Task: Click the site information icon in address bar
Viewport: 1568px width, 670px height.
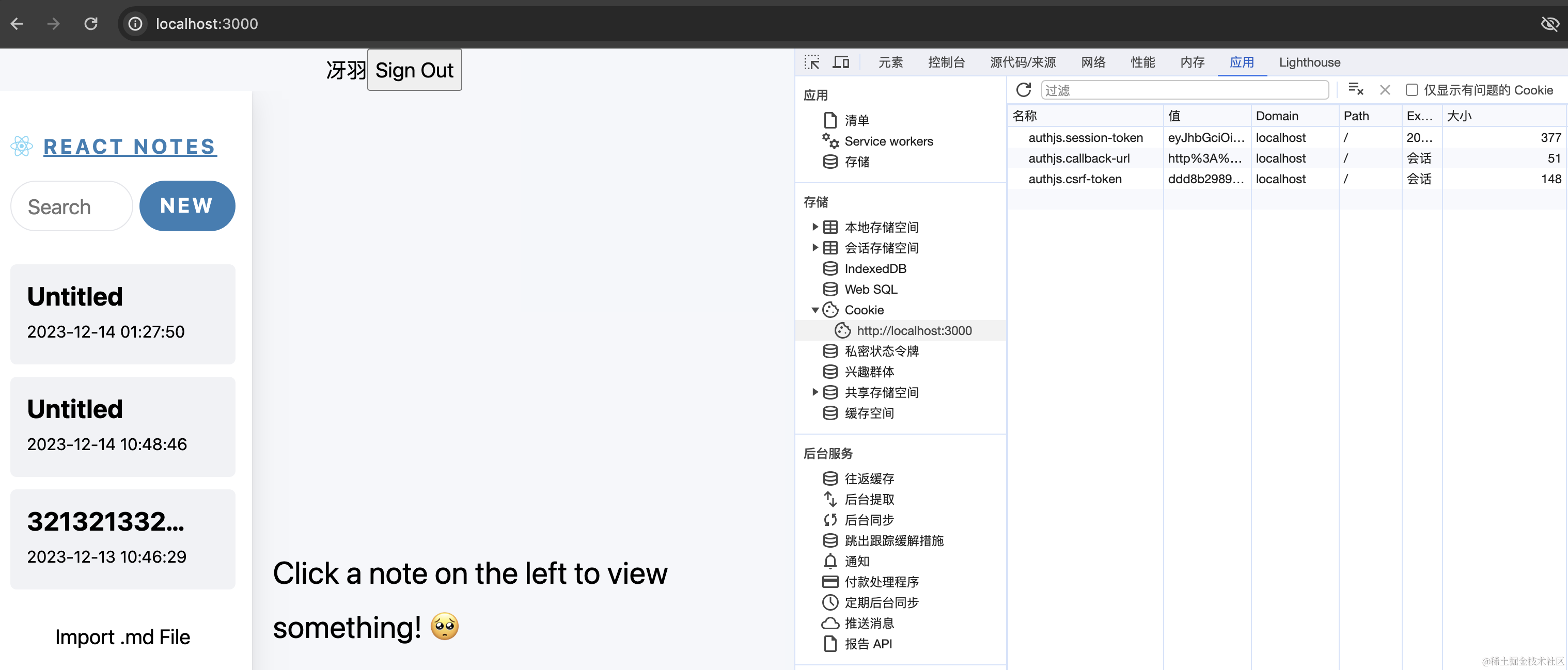Action: point(135,24)
